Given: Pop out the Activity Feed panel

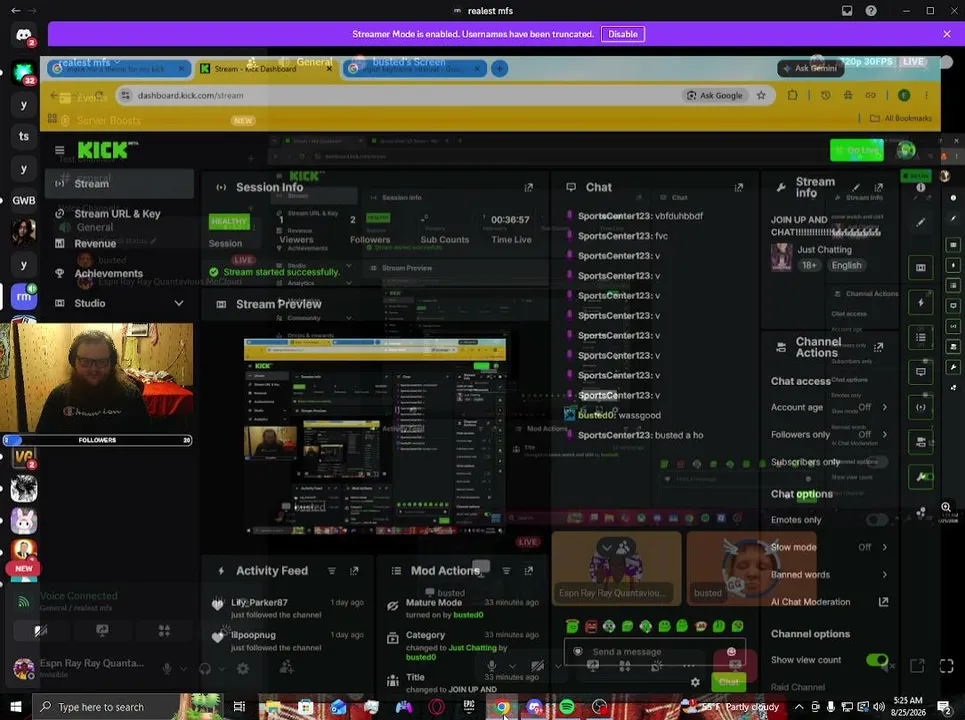Looking at the screenshot, I should pyautogui.click(x=354, y=571).
